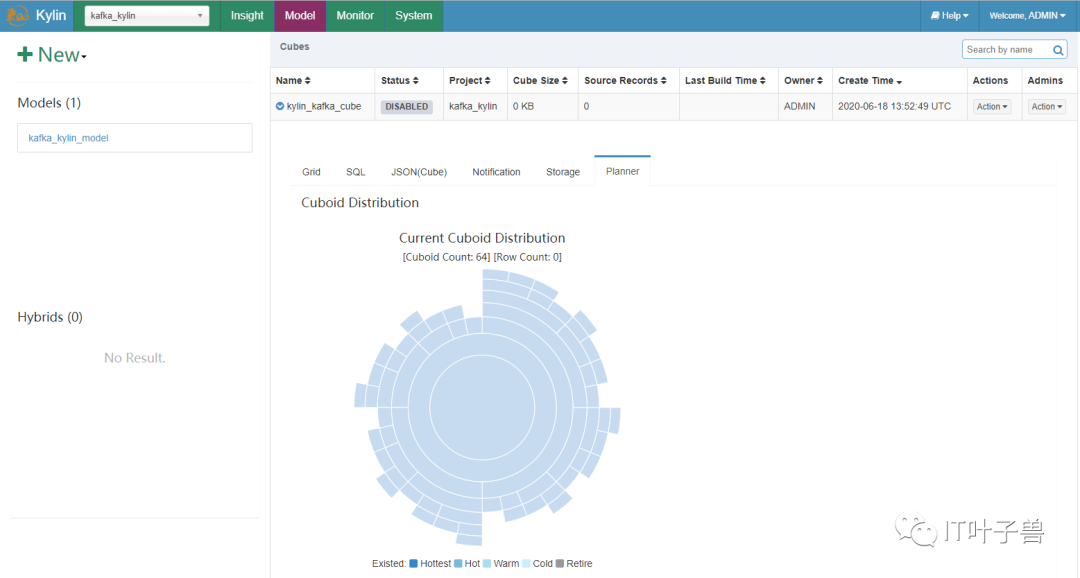Open the kafka_kylin_model link
The width and height of the screenshot is (1080, 578).
click(68, 138)
